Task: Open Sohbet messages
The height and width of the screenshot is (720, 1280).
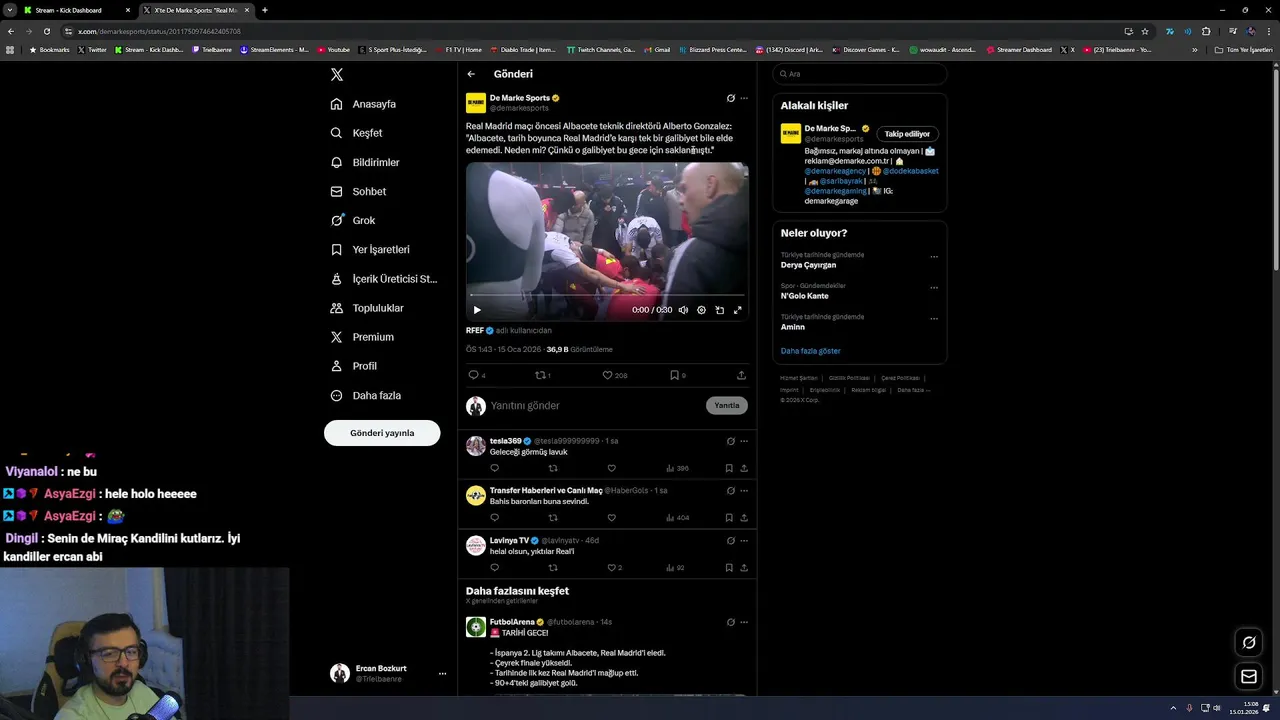Action: pos(359,191)
